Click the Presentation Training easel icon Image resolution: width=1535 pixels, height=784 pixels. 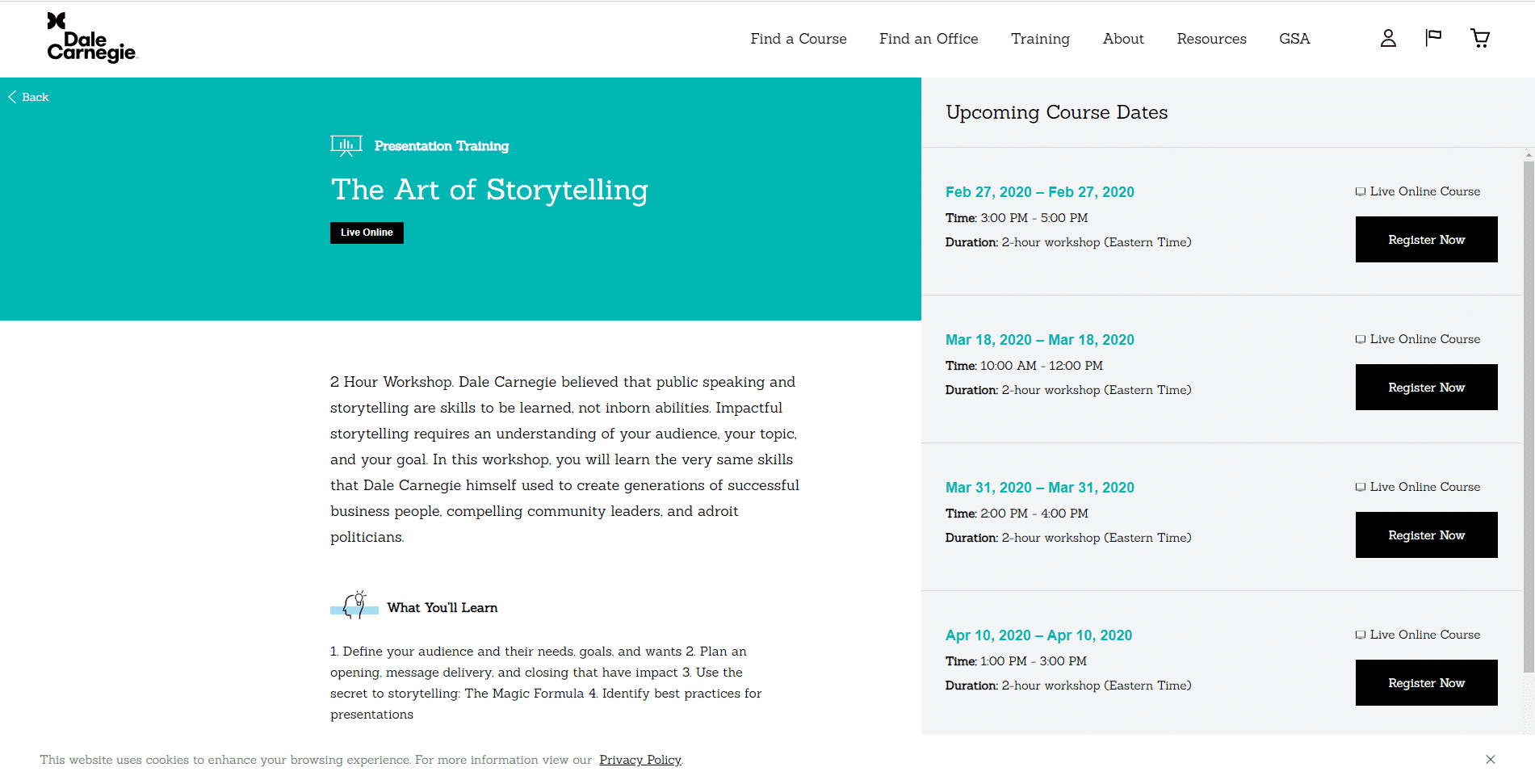tap(346, 146)
